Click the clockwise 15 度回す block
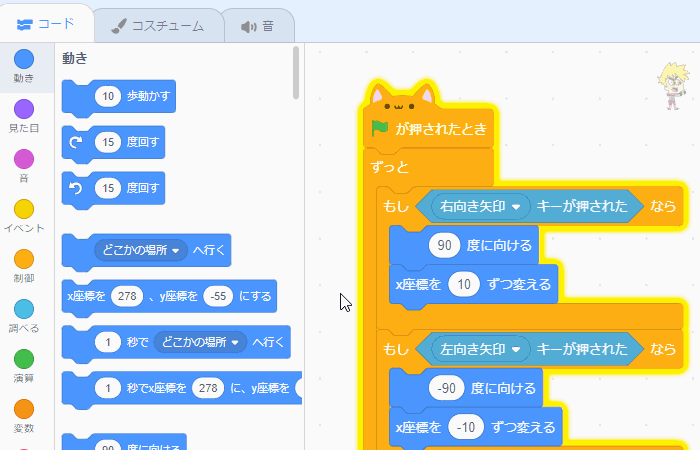 [x=113, y=142]
